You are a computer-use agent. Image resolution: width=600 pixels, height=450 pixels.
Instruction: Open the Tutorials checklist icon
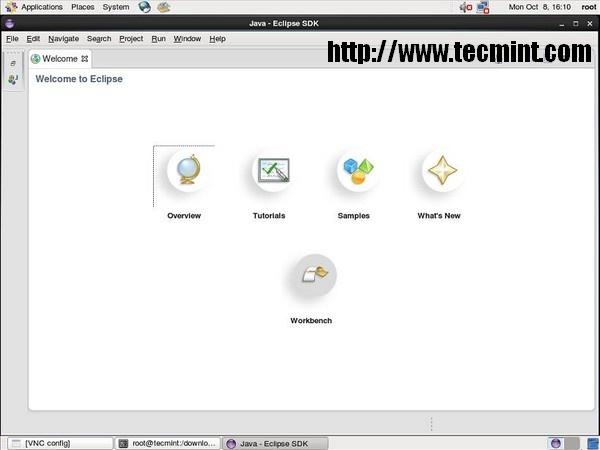click(x=273, y=170)
